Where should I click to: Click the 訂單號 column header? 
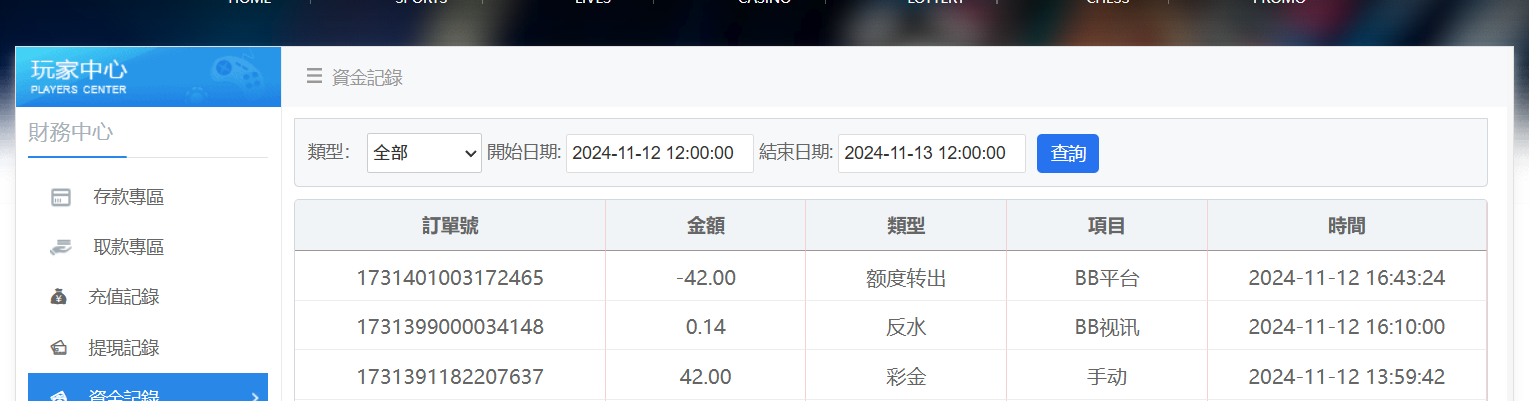[x=450, y=226]
